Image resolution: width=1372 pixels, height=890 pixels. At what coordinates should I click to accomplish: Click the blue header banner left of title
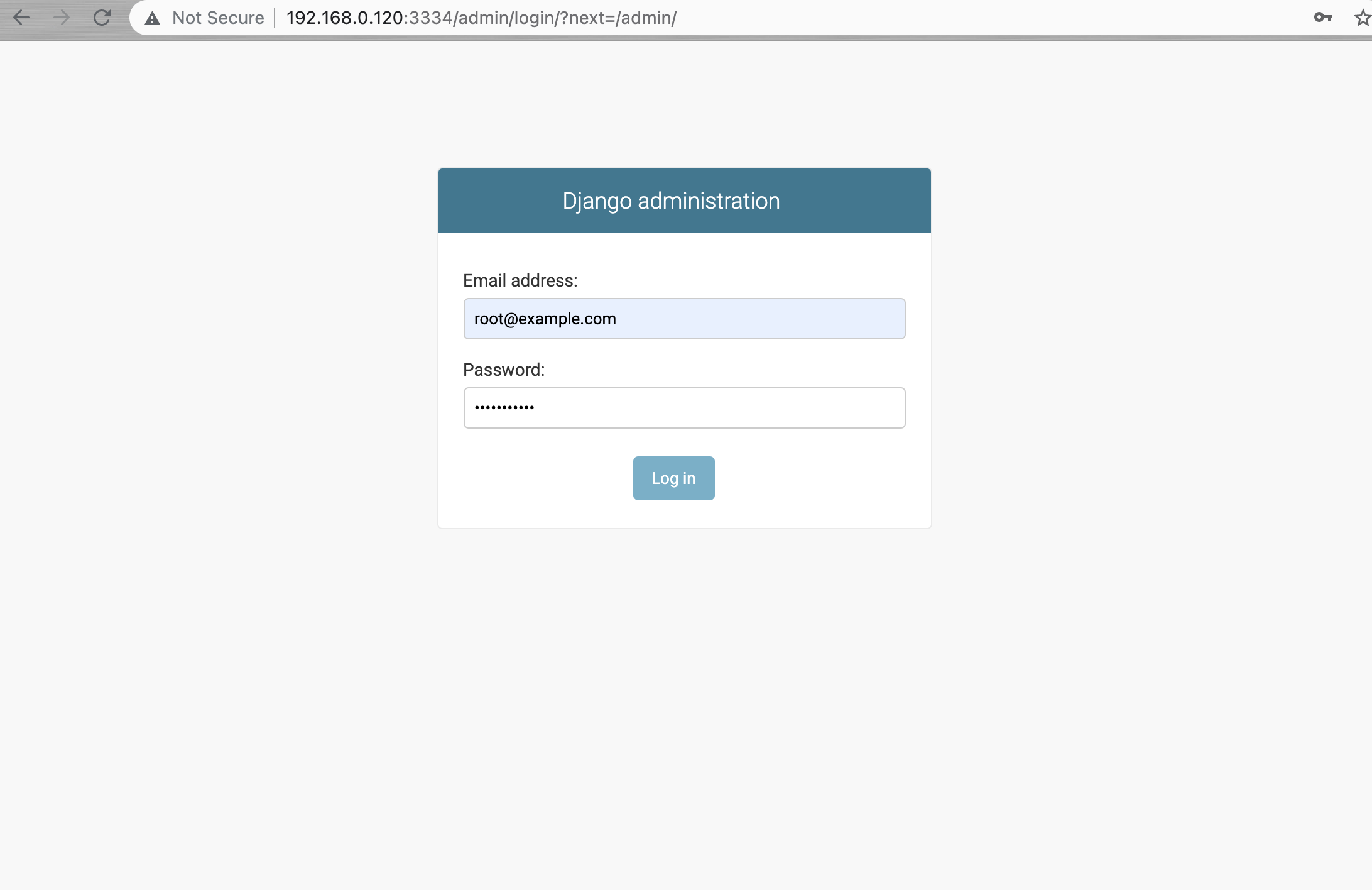[x=496, y=201]
